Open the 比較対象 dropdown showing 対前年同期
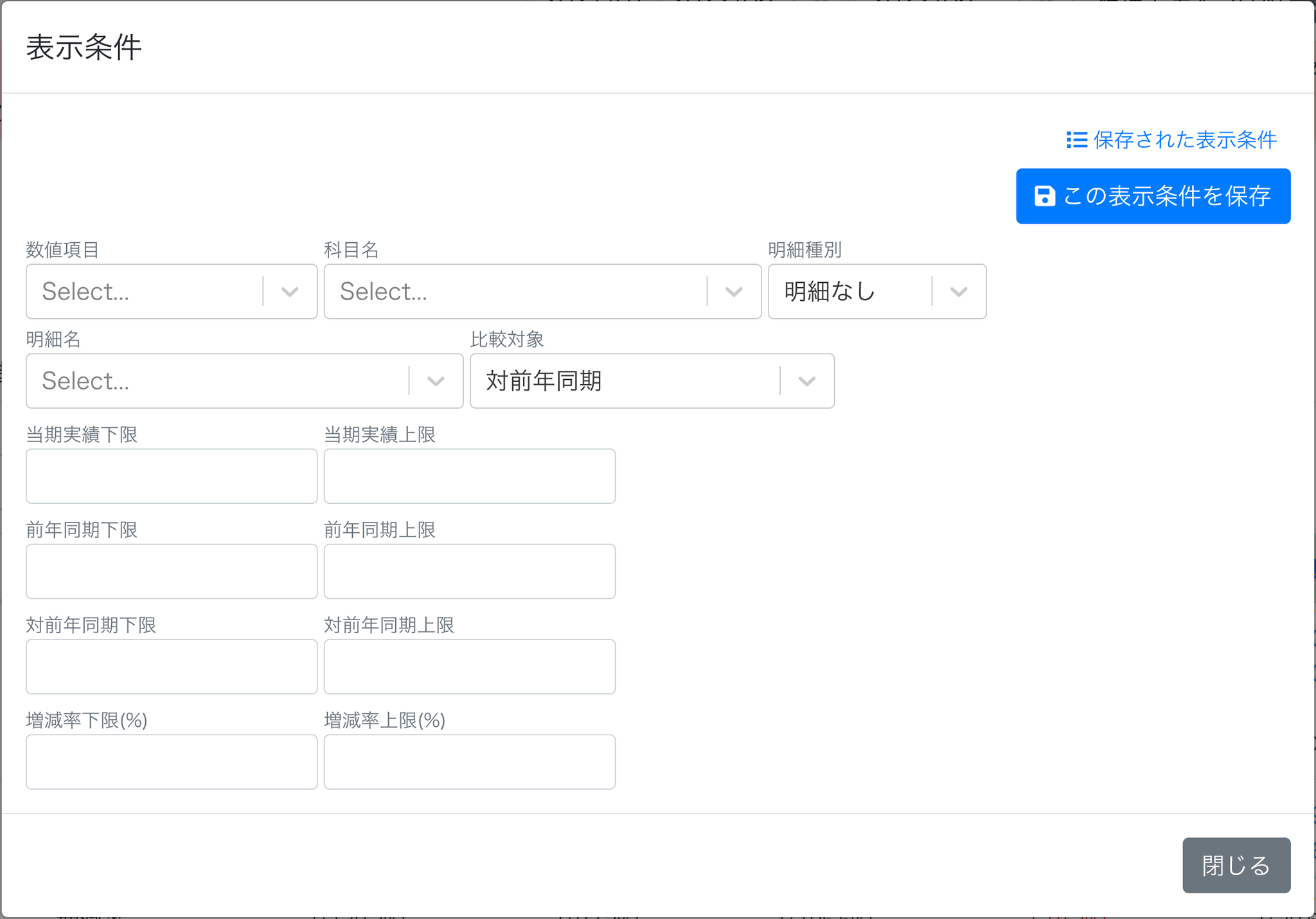The image size is (1316, 919). pos(652,380)
